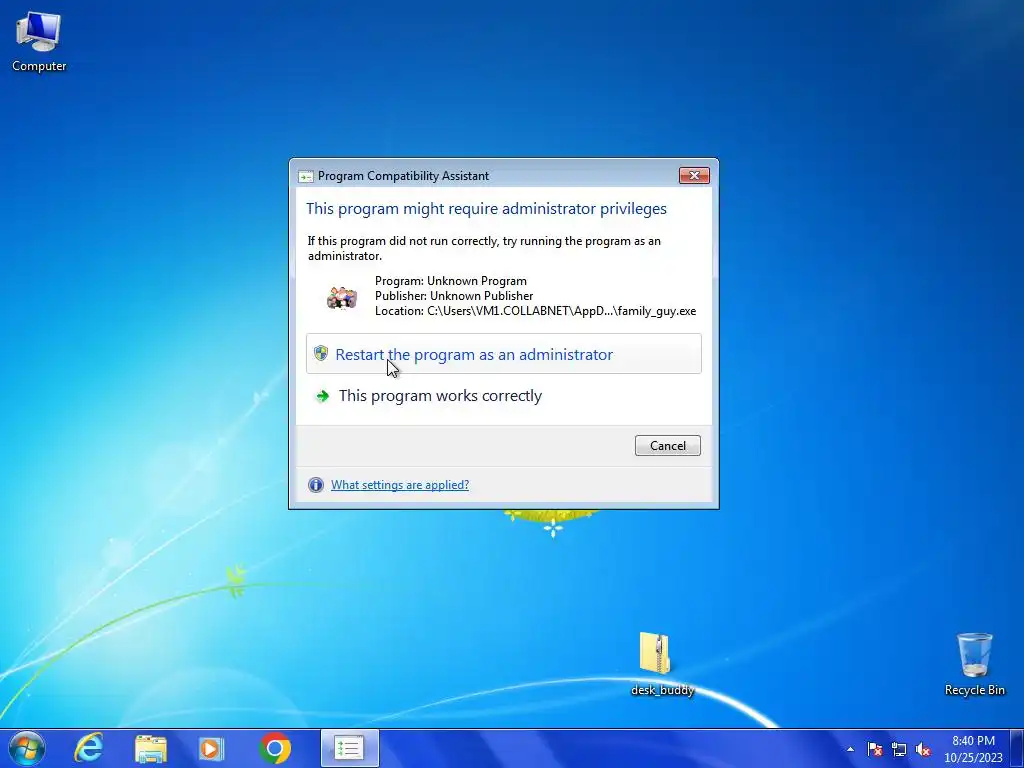Select the Recycle Bin desktop icon

pyautogui.click(x=974, y=664)
